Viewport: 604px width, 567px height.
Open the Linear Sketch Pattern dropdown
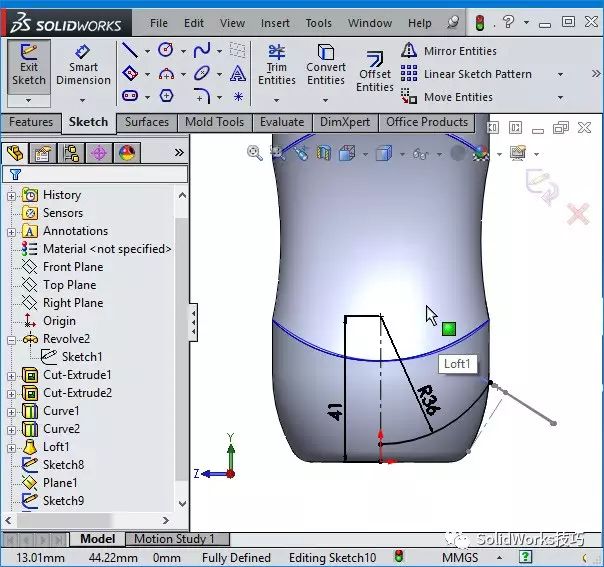[560, 74]
